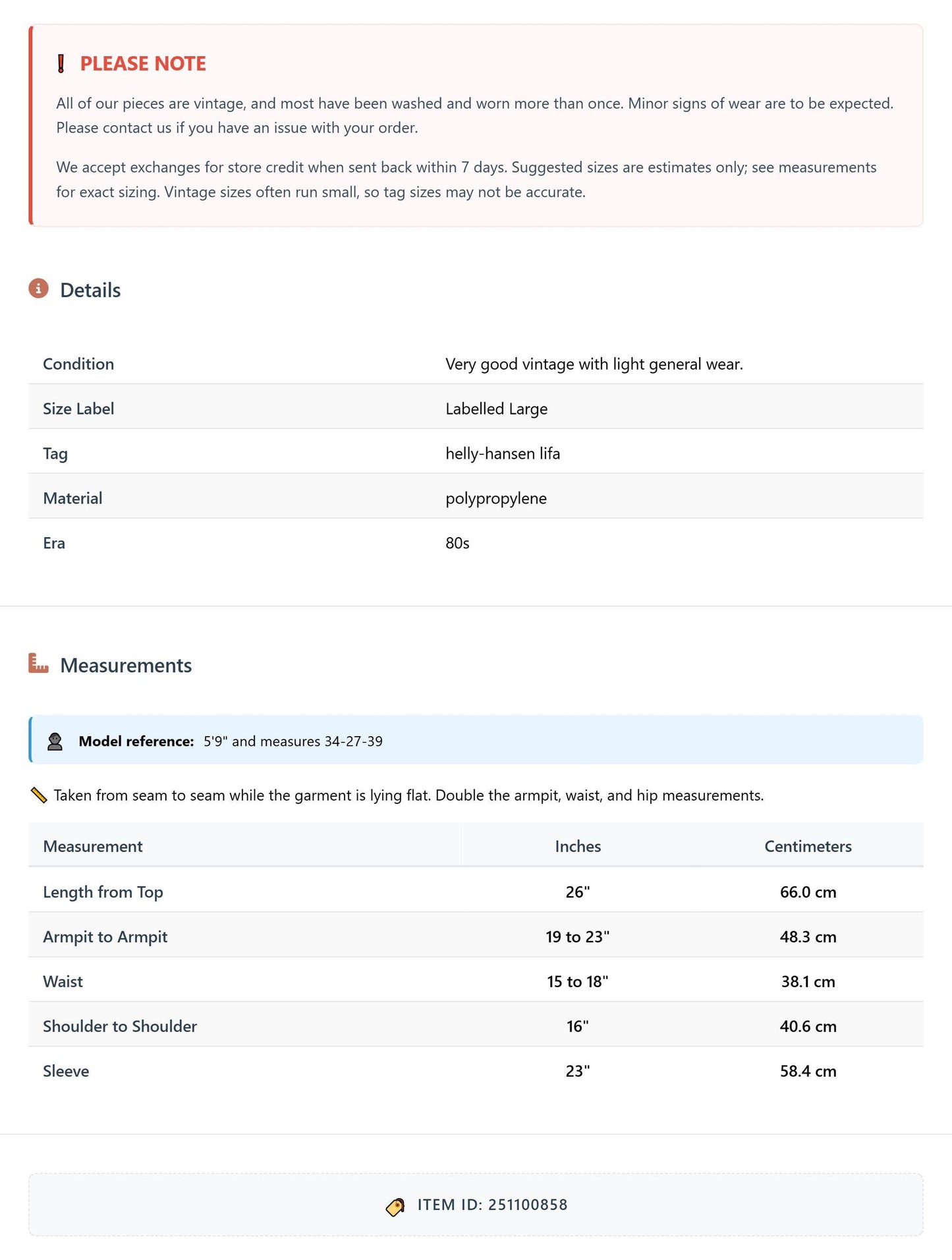Click the model reference person icon
The image size is (952, 1260).
pos(55,741)
